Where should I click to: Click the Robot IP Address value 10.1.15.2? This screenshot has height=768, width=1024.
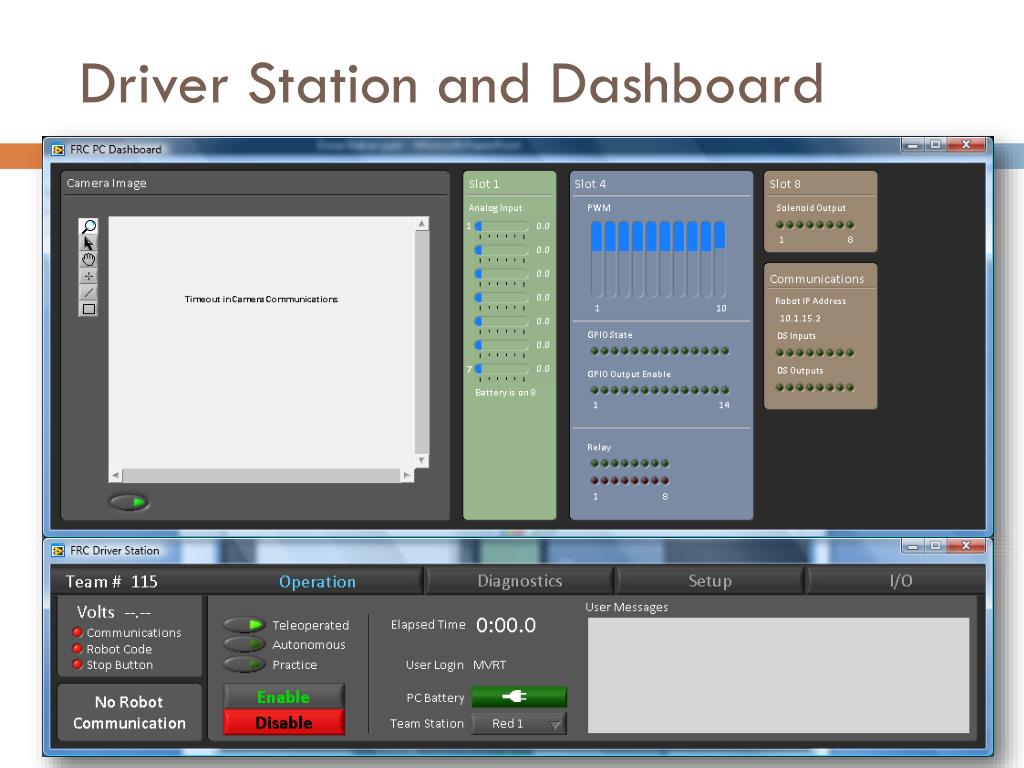click(800, 319)
